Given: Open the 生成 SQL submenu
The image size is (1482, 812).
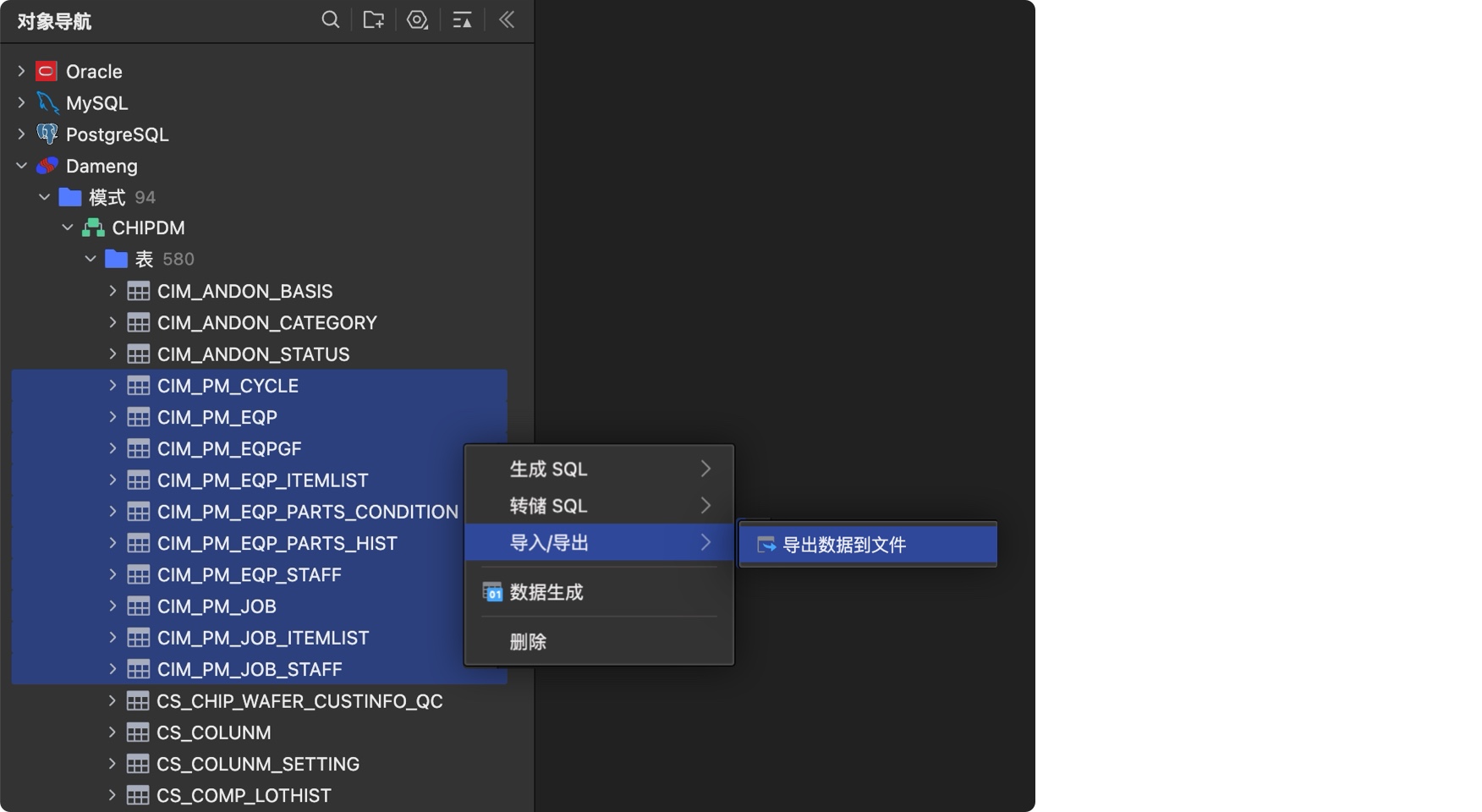Looking at the screenshot, I should pyautogui.click(x=599, y=469).
